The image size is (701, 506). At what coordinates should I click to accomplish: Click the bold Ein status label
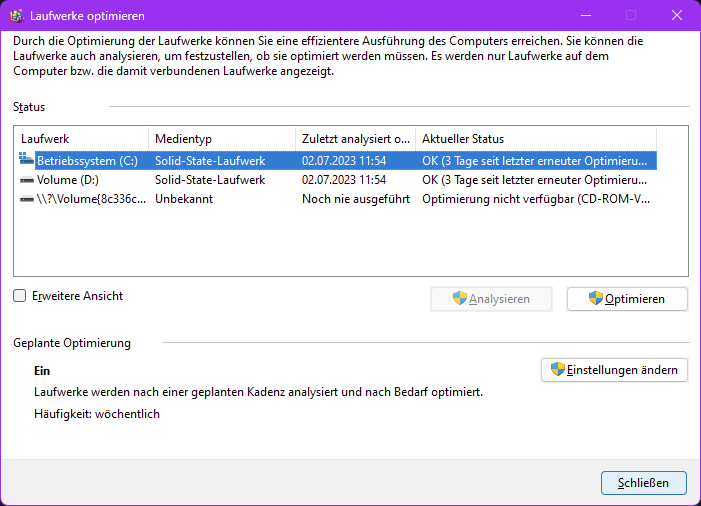[42, 371]
